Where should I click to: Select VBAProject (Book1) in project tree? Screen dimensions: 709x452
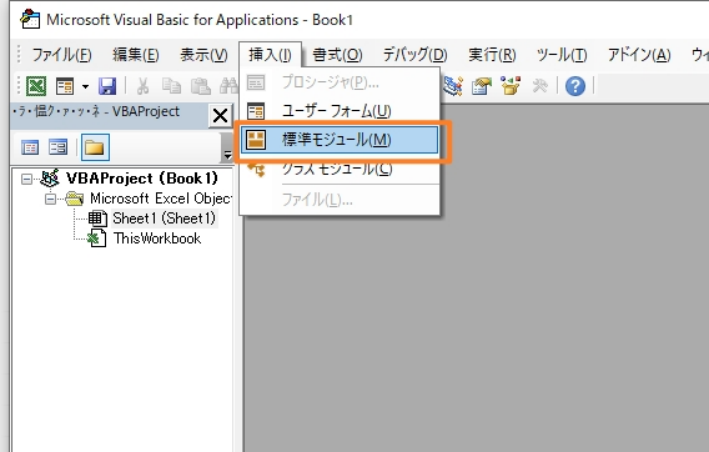(142, 178)
